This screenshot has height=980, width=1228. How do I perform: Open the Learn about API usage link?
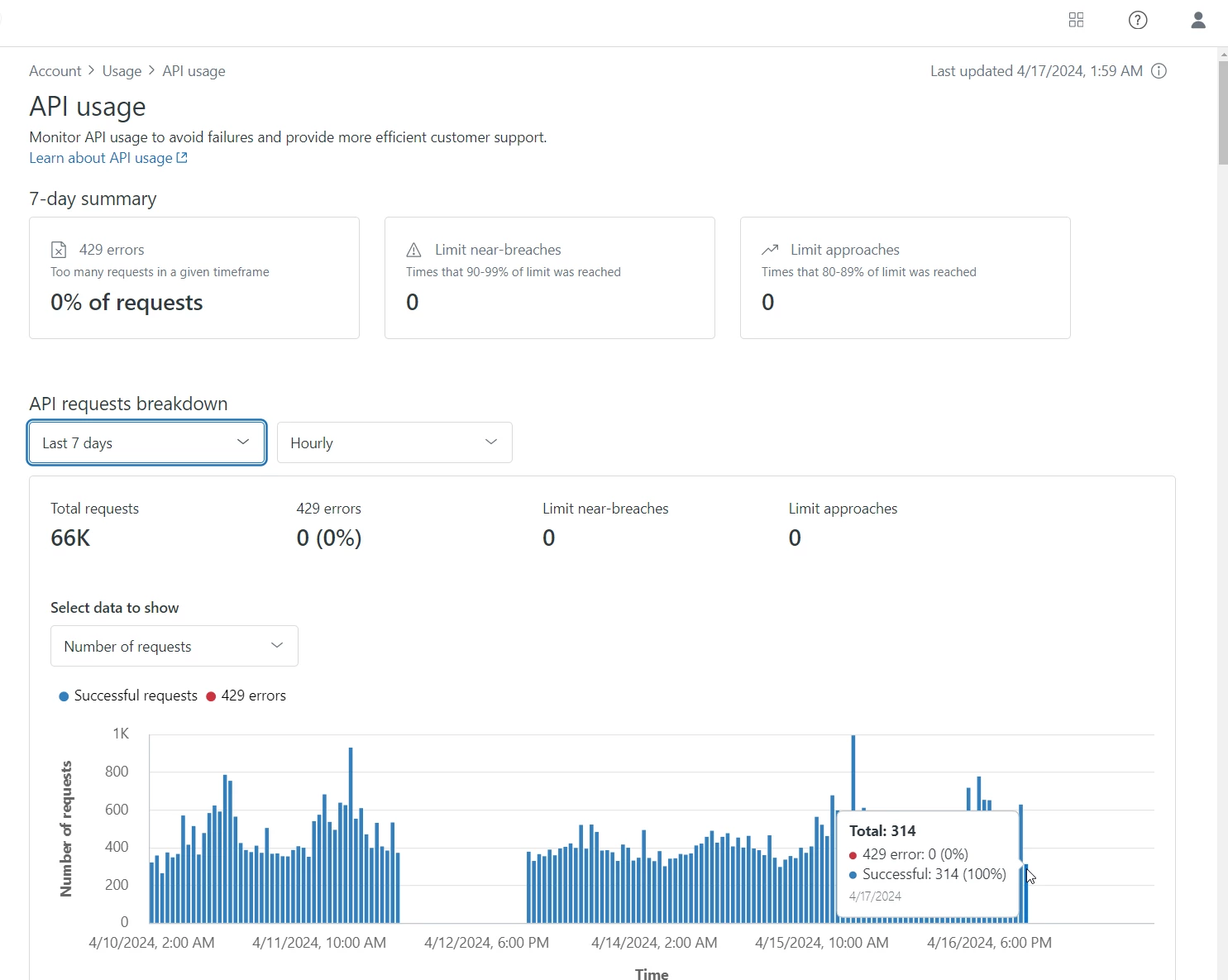pos(101,158)
